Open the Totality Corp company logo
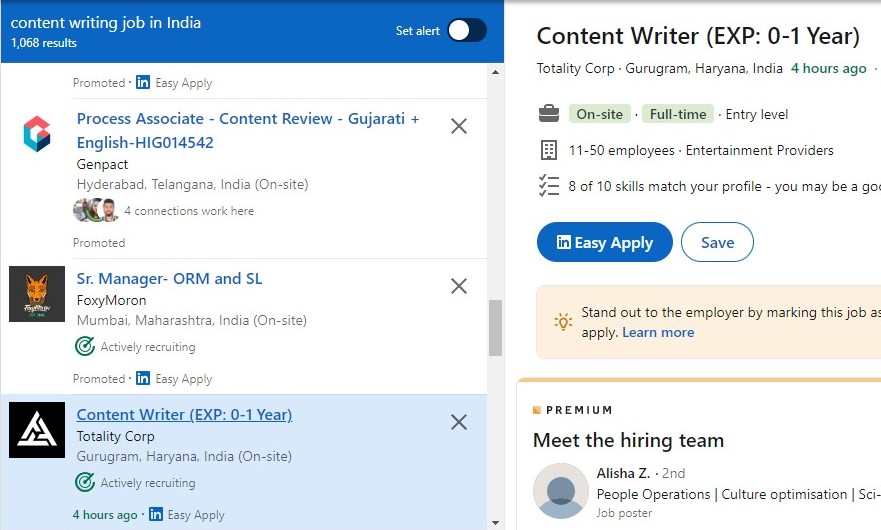The height and width of the screenshot is (530, 881). click(37, 430)
